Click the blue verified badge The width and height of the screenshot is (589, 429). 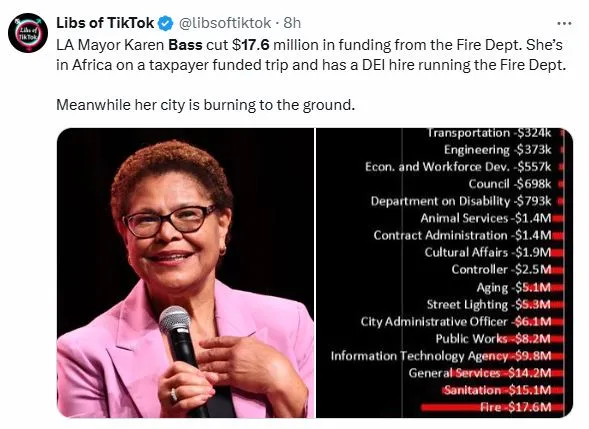click(x=165, y=23)
